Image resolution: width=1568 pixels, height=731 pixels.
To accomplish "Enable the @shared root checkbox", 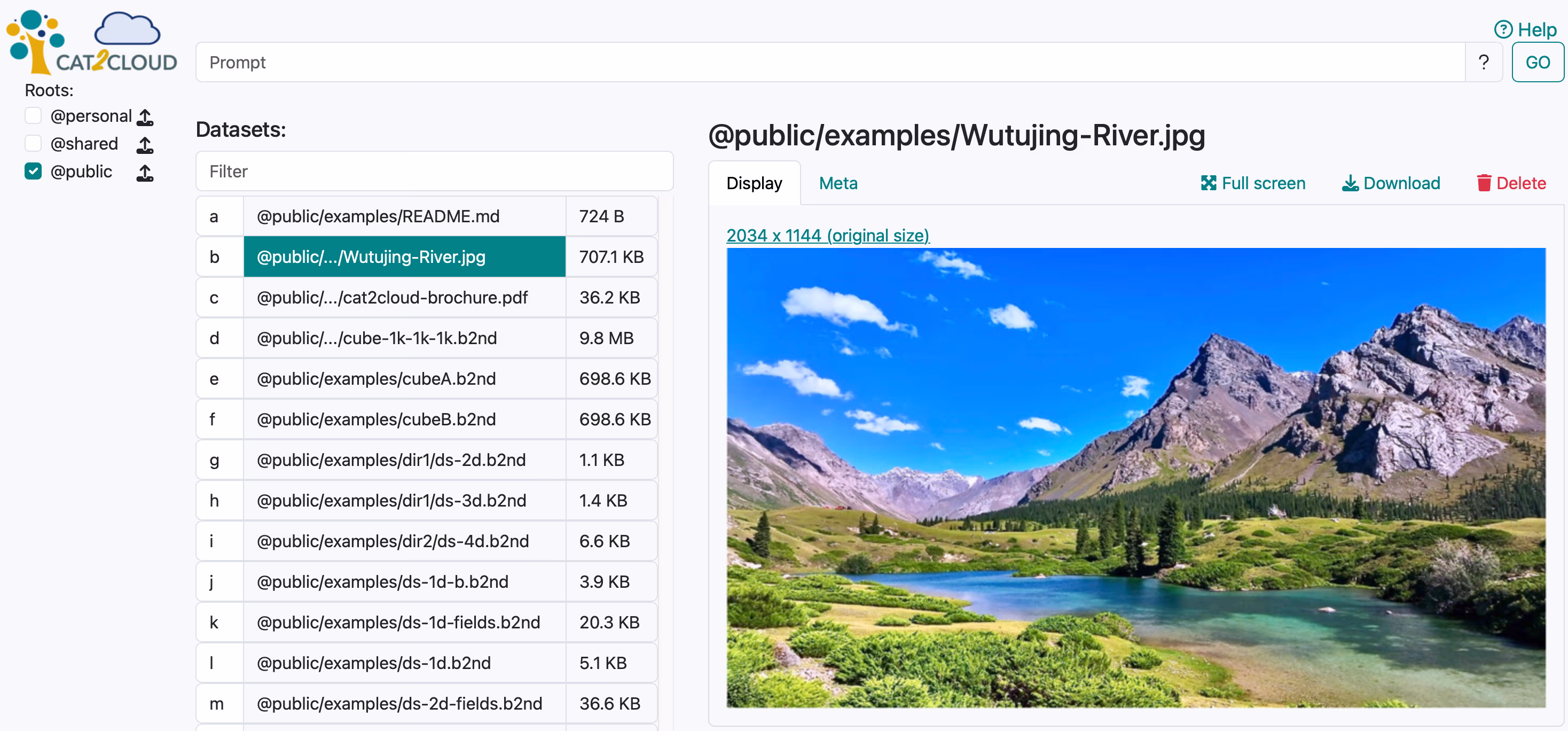I will click(32, 143).
